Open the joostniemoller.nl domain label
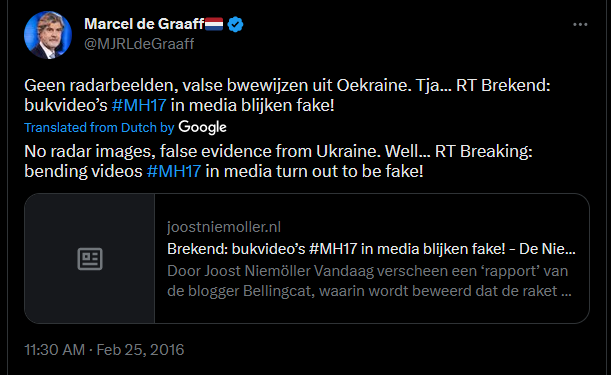 pyautogui.click(x=224, y=227)
